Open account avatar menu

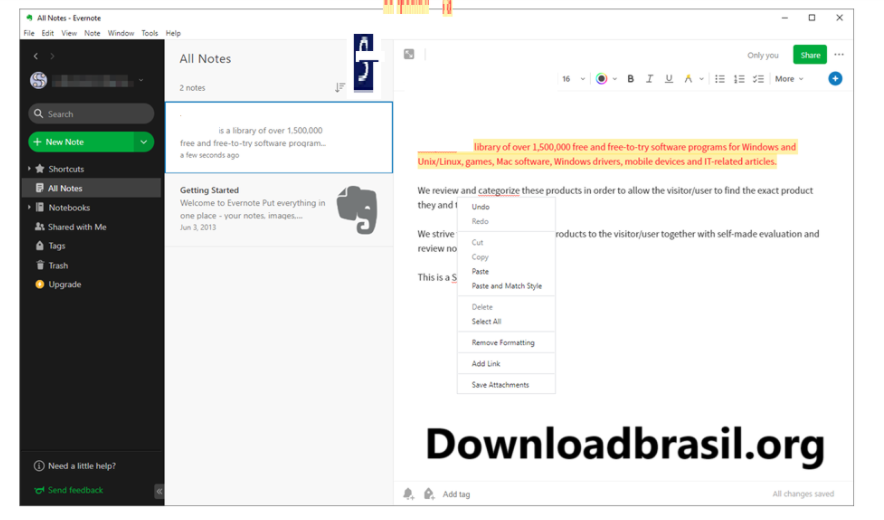[x=38, y=80]
